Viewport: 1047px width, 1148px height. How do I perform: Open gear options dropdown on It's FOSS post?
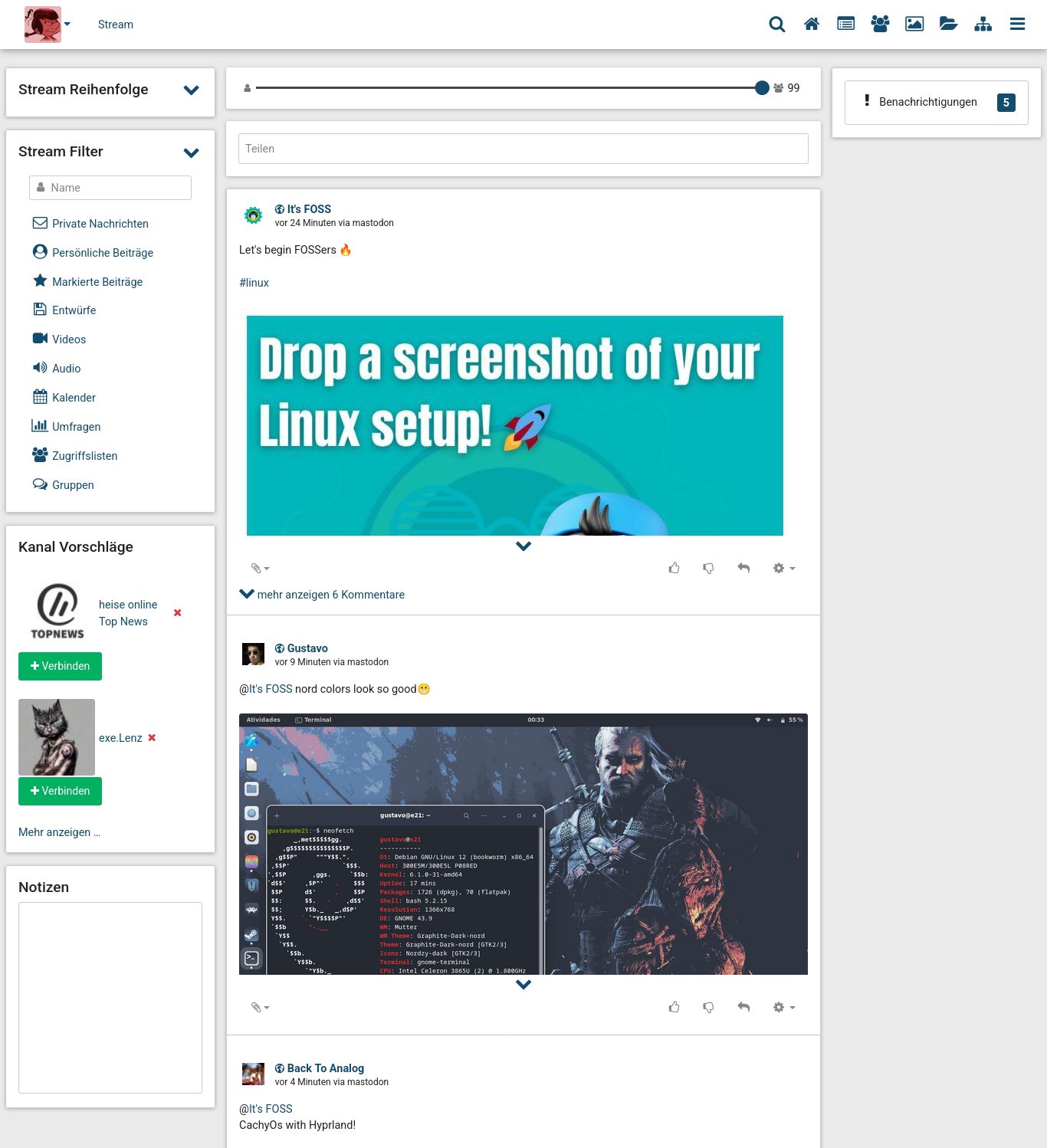(783, 568)
